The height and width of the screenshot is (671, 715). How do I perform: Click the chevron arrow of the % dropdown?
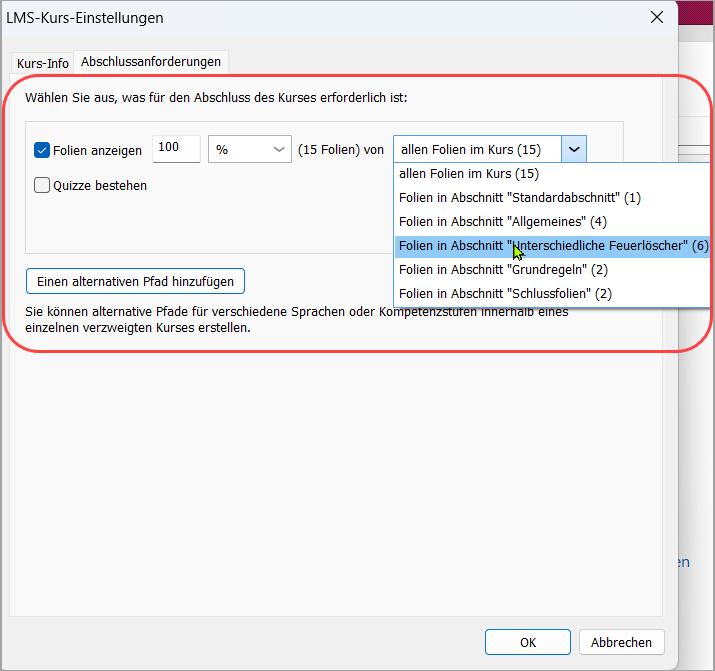278,149
